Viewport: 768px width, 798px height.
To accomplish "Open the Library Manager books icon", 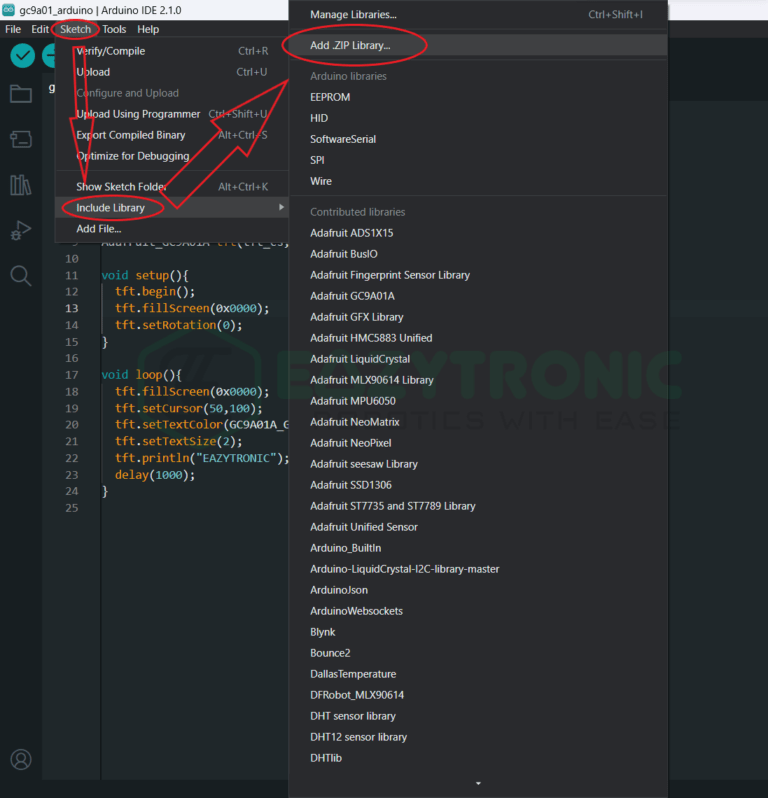I will click(x=20, y=185).
